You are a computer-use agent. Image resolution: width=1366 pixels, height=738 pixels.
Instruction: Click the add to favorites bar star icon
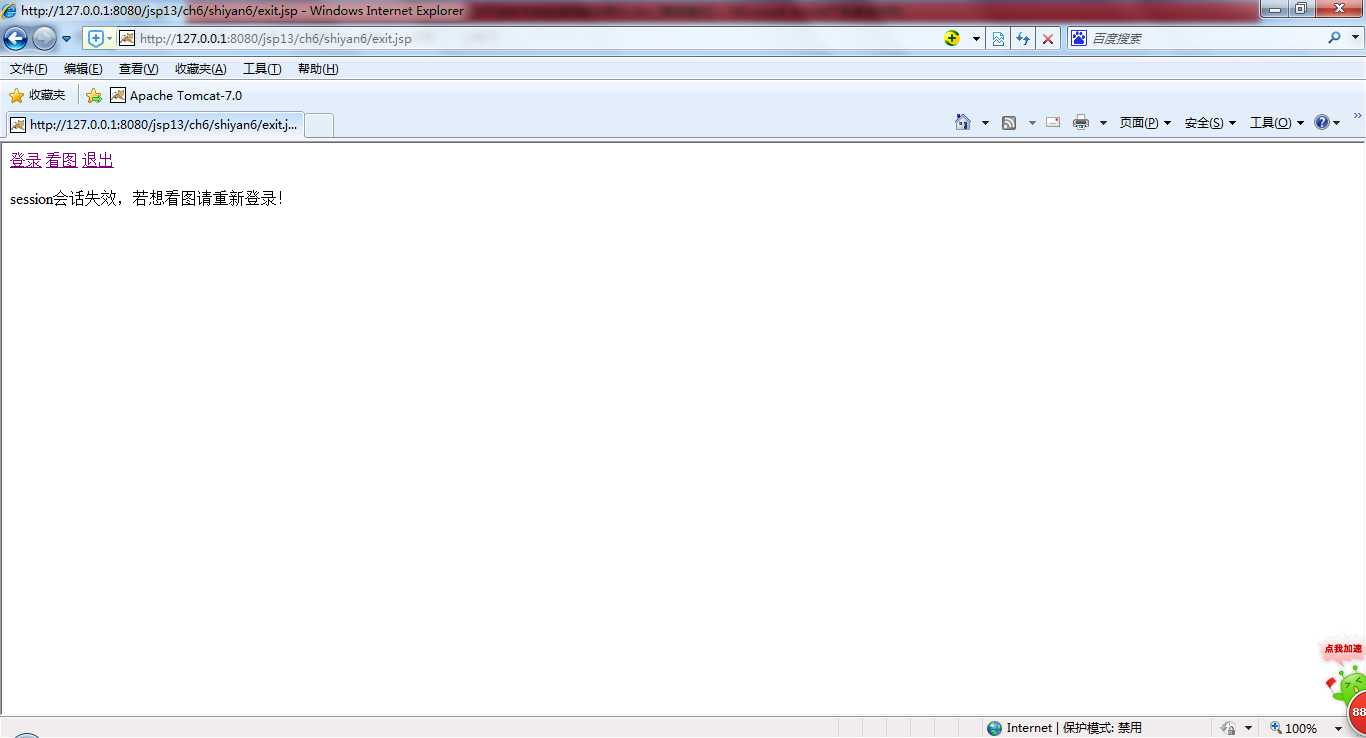pos(94,96)
